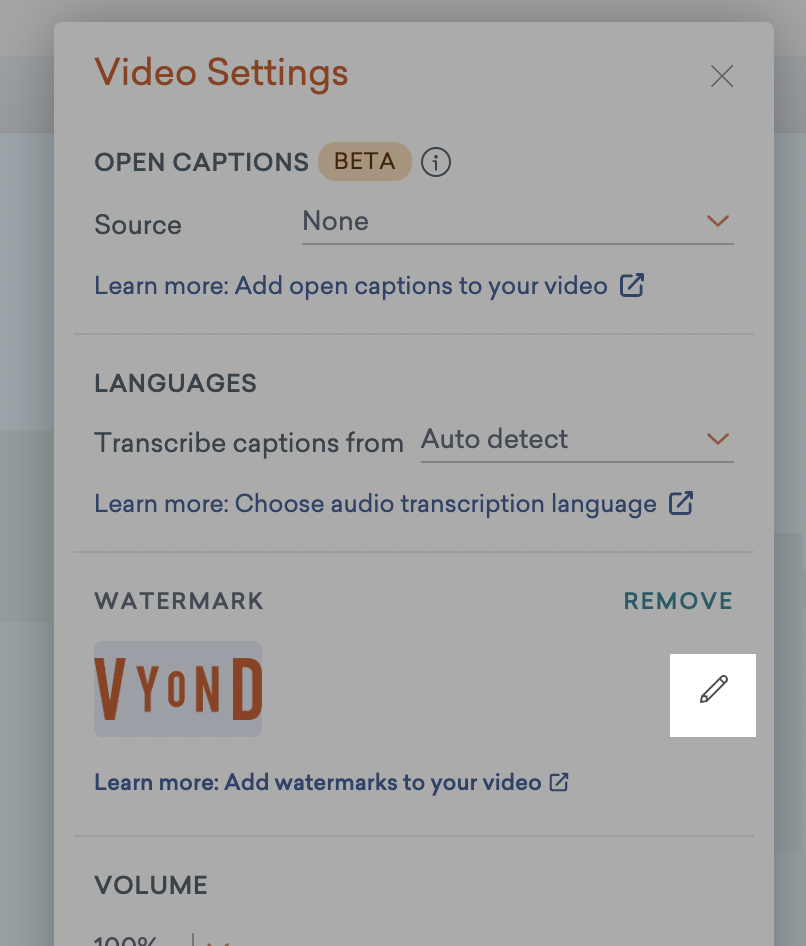
Task: Click the OPEN CAPTIONS section heading
Action: pos(201,162)
